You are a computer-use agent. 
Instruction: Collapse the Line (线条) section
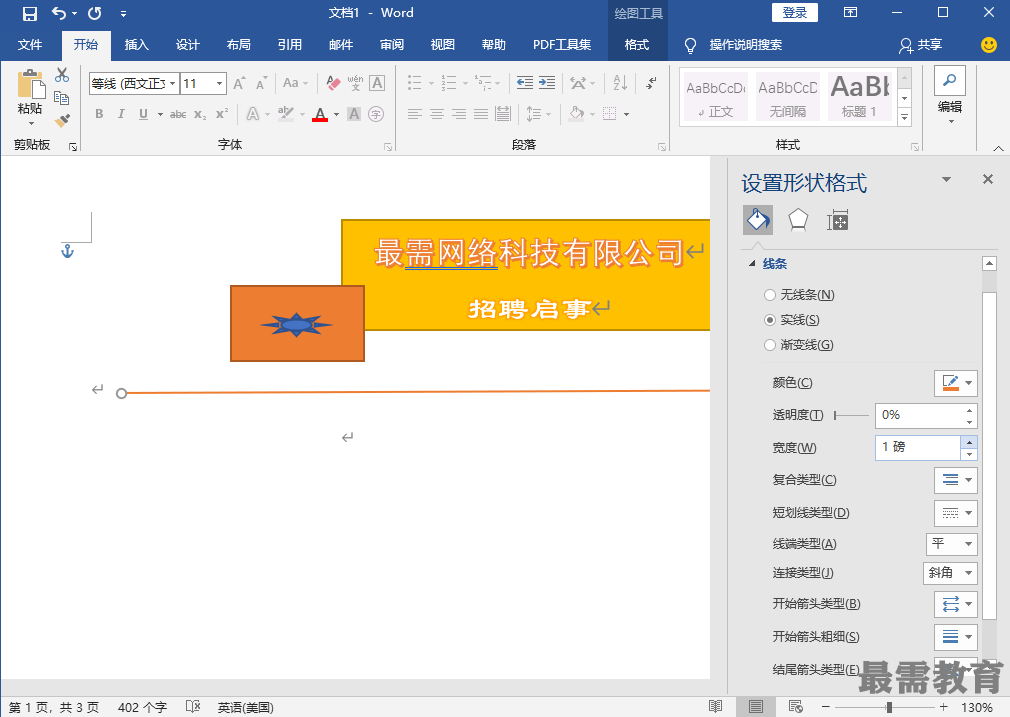752,263
